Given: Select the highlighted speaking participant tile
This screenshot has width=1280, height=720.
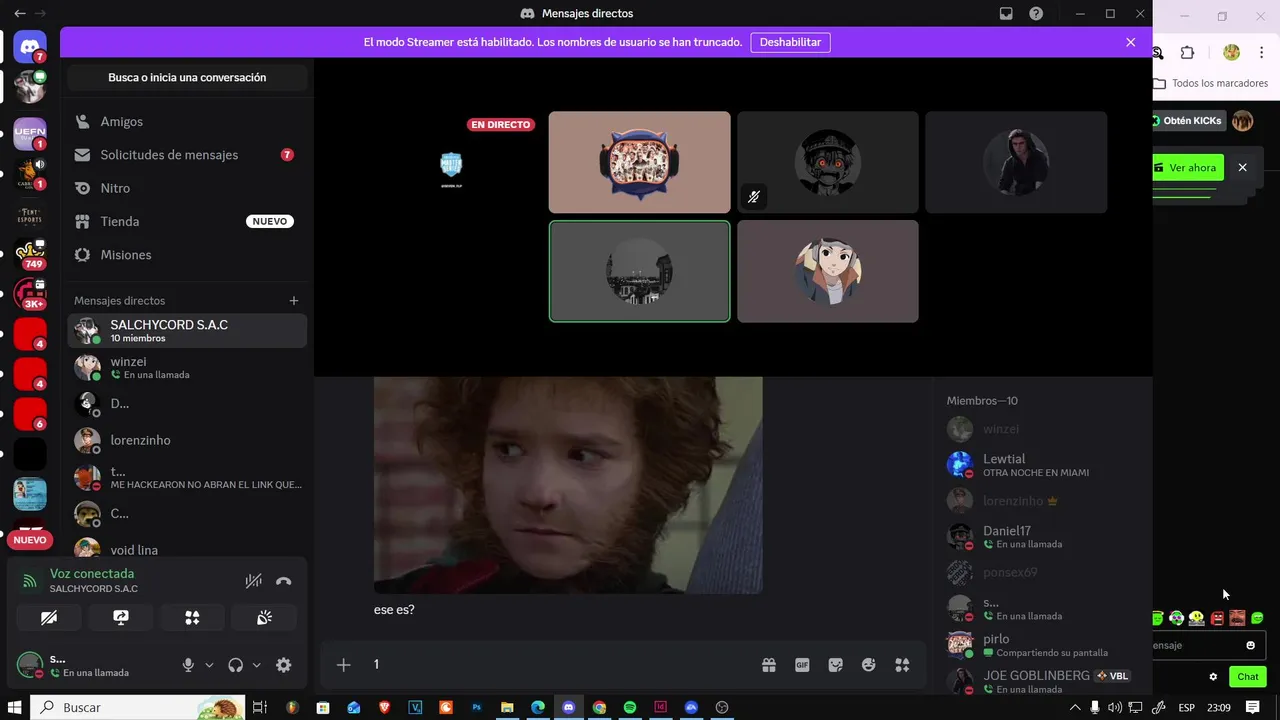Looking at the screenshot, I should pyautogui.click(x=639, y=271).
